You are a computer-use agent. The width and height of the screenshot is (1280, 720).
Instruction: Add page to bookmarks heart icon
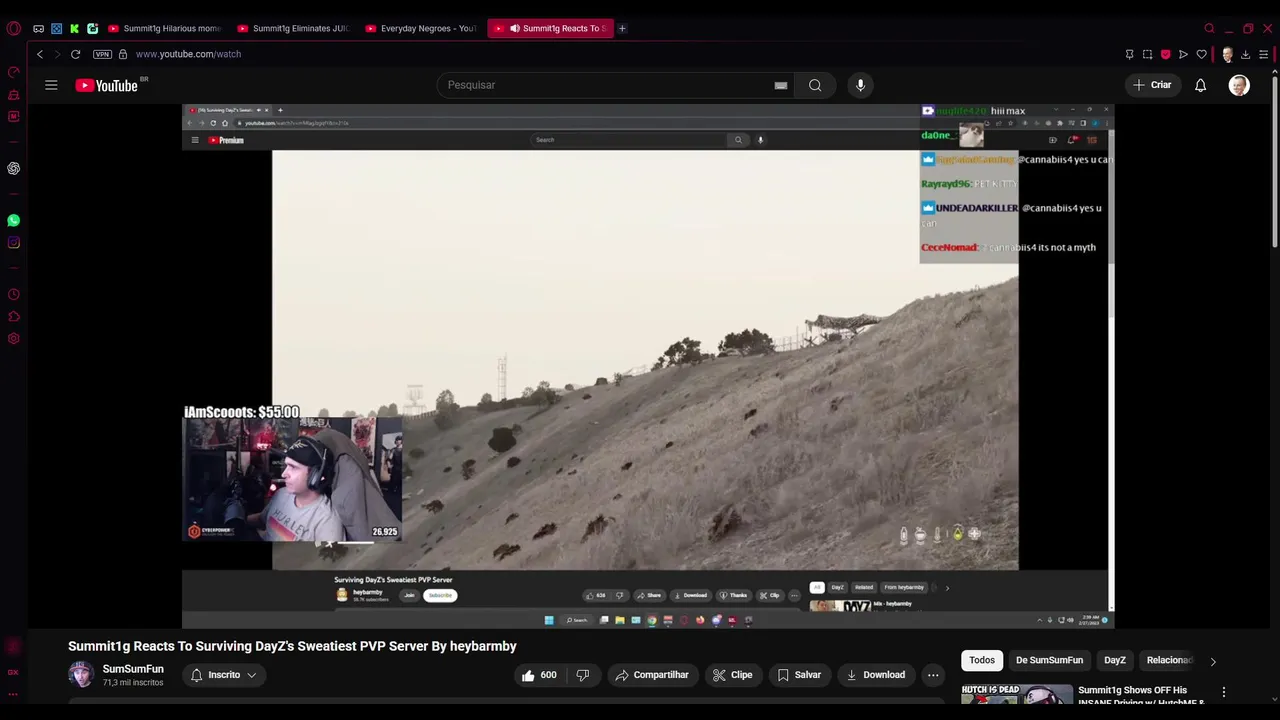click(1201, 54)
